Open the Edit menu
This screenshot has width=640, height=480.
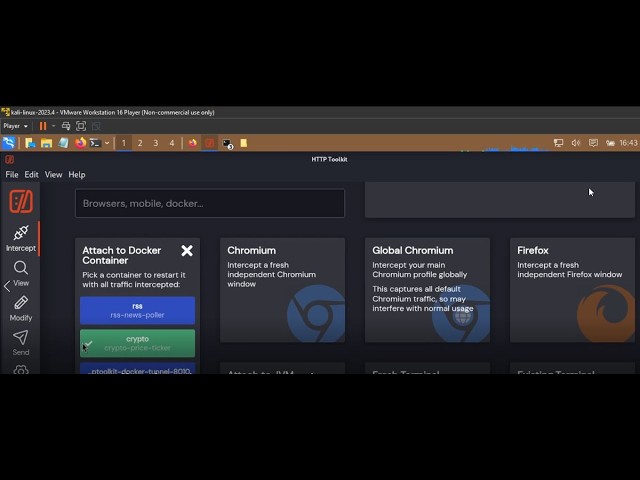coord(31,175)
